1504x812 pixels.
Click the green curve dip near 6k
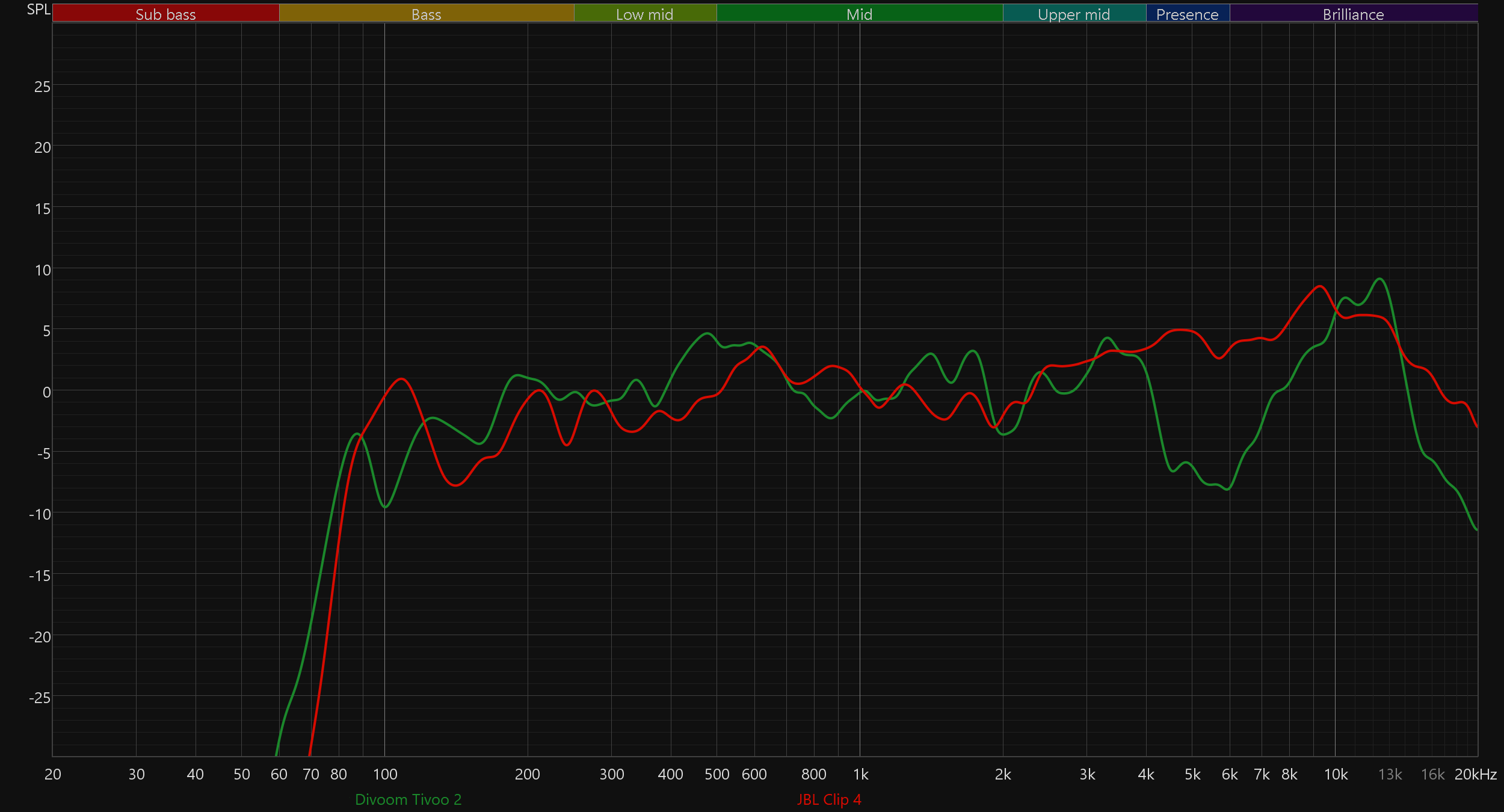pos(1227,490)
